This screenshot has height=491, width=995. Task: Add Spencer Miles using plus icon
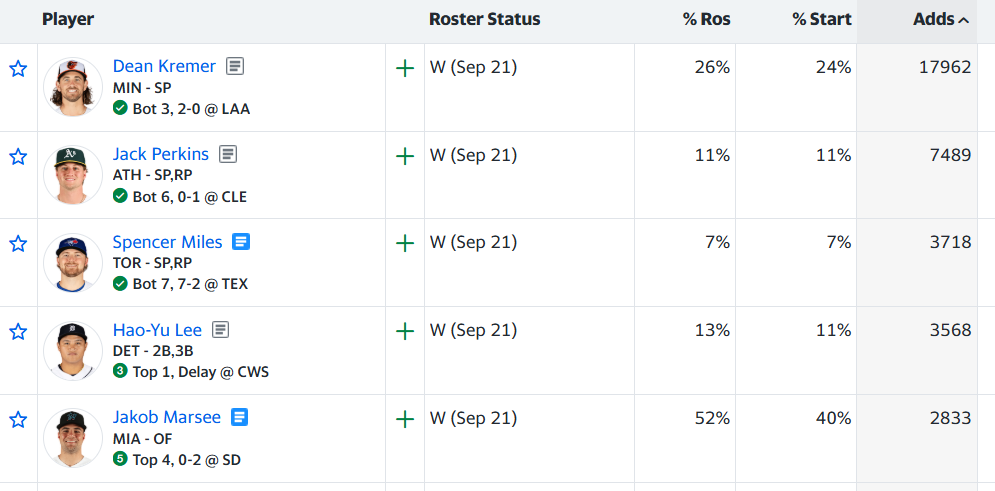405,244
